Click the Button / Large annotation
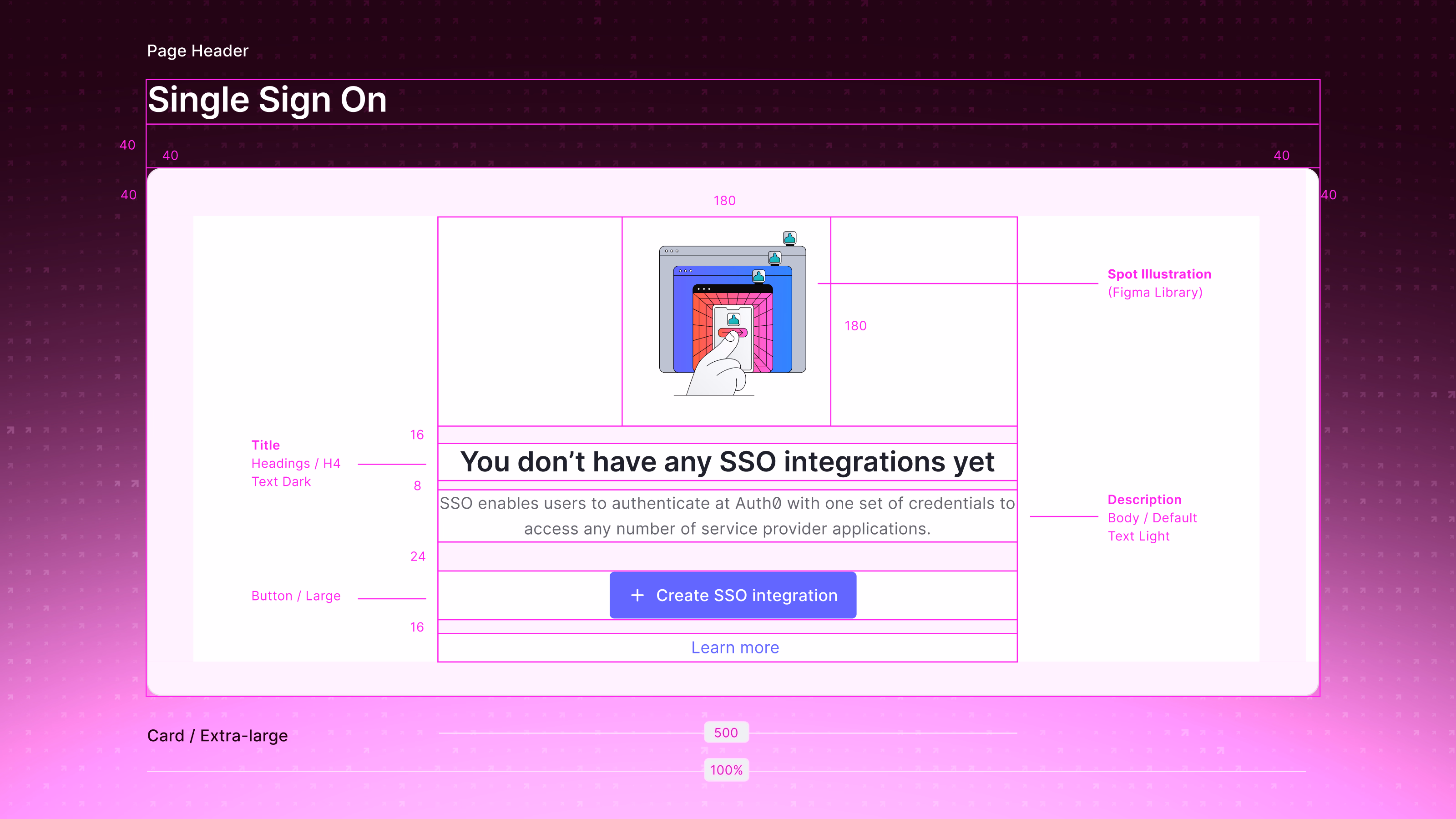1456x819 pixels. coord(296,596)
